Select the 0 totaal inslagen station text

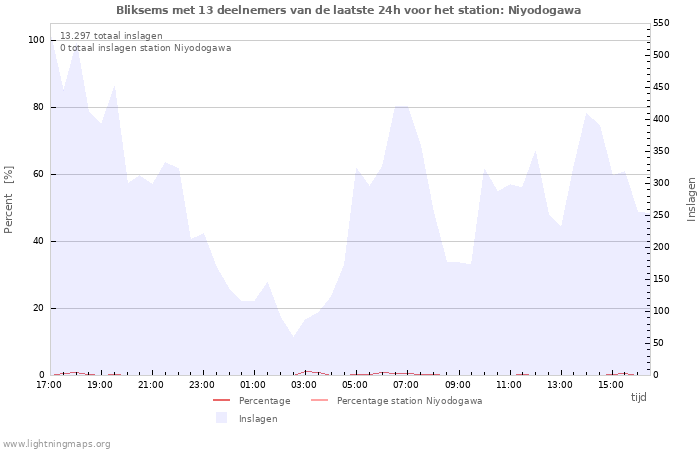tap(145, 48)
